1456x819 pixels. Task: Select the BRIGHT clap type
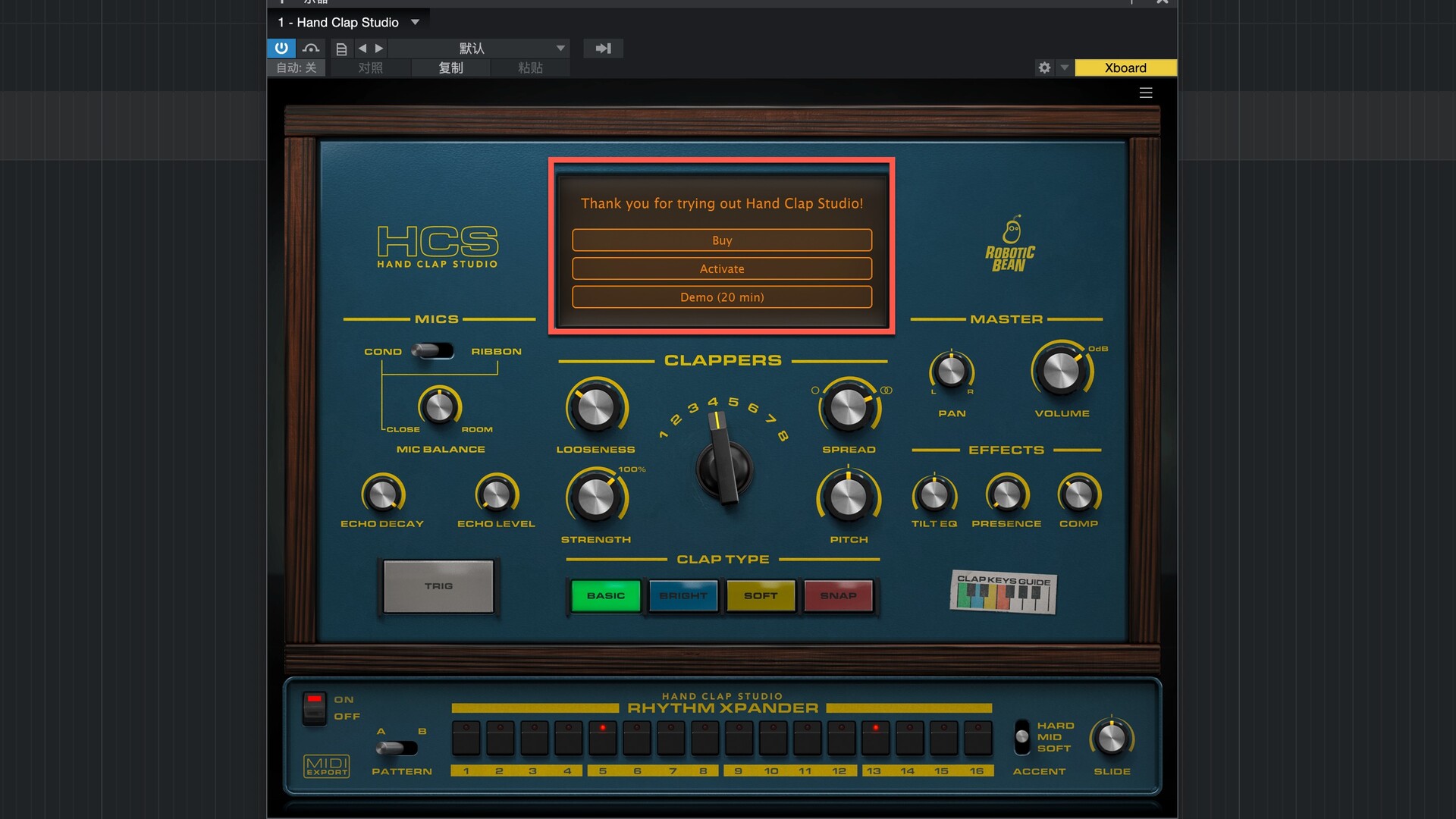[x=683, y=595]
